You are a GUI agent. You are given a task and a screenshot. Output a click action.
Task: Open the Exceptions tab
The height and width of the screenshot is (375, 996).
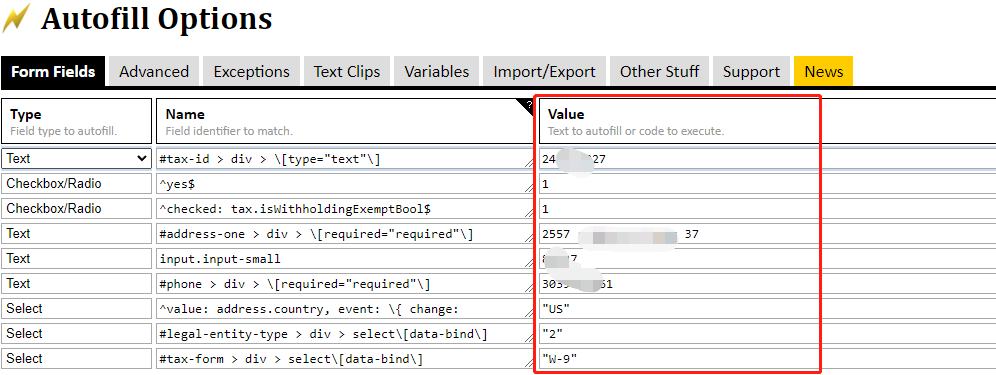pos(252,71)
